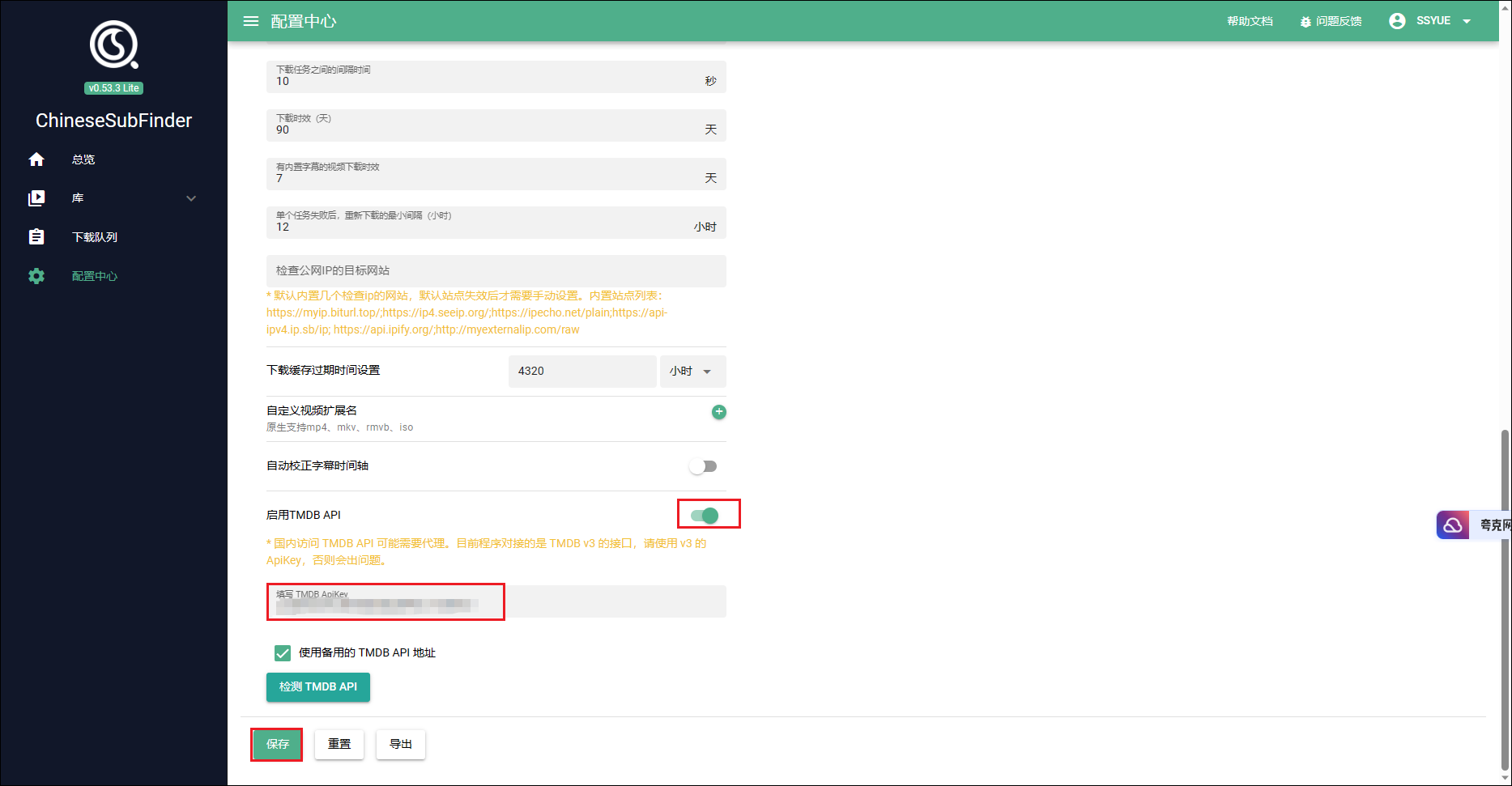The width and height of the screenshot is (1512, 786).
Task: Uncheck use backup TMDB API address
Action: click(283, 653)
